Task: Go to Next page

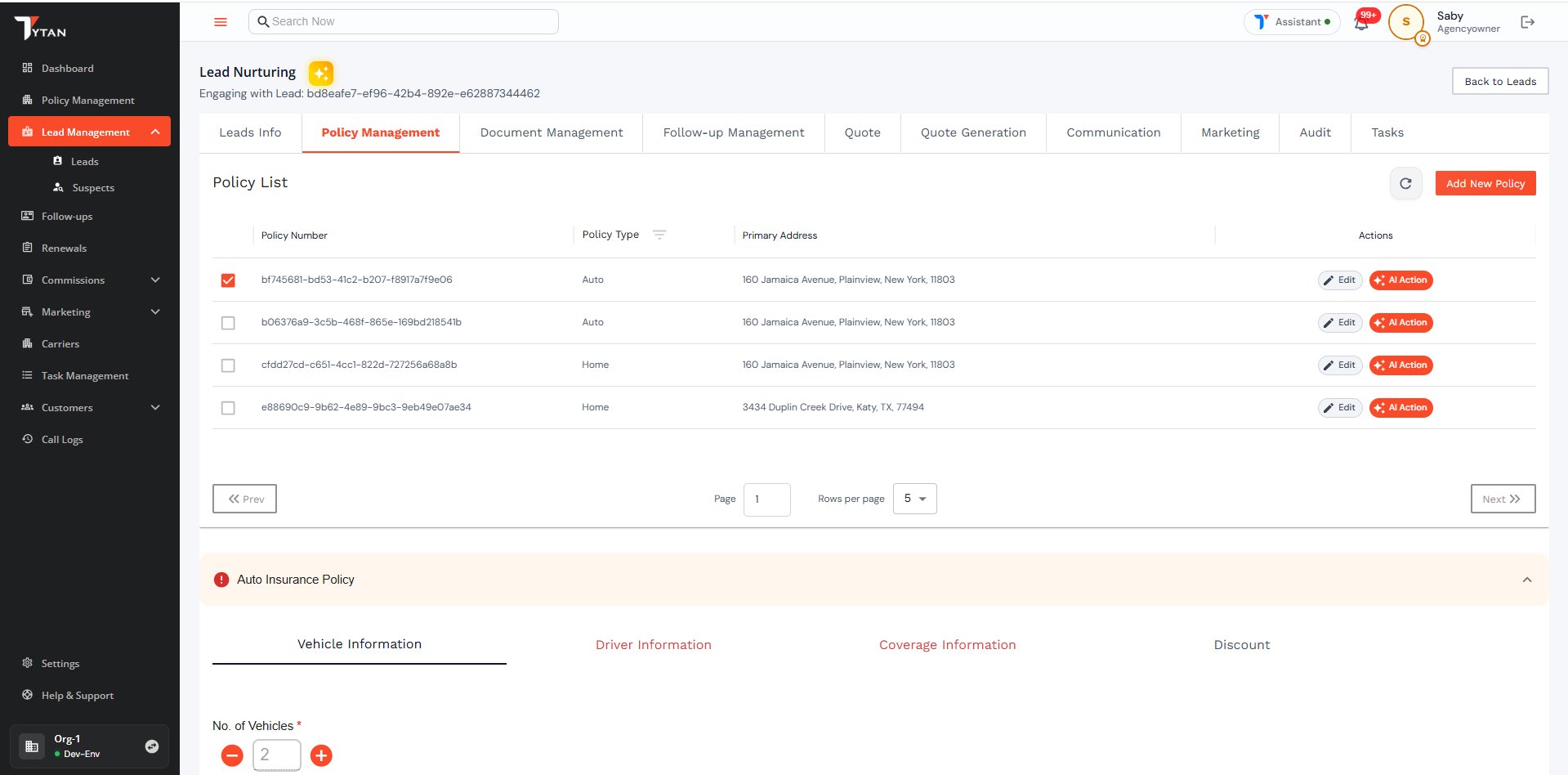Action: coord(1503,499)
